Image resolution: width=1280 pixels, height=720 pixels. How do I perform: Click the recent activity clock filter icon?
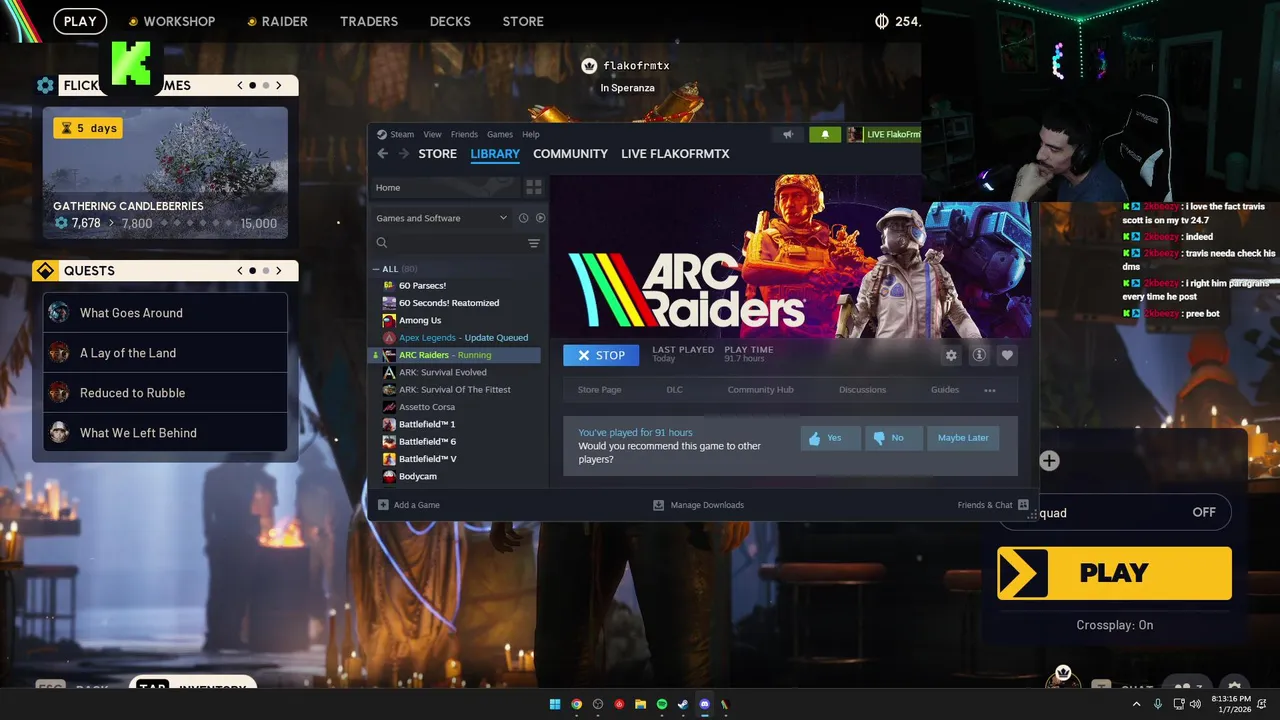(523, 218)
